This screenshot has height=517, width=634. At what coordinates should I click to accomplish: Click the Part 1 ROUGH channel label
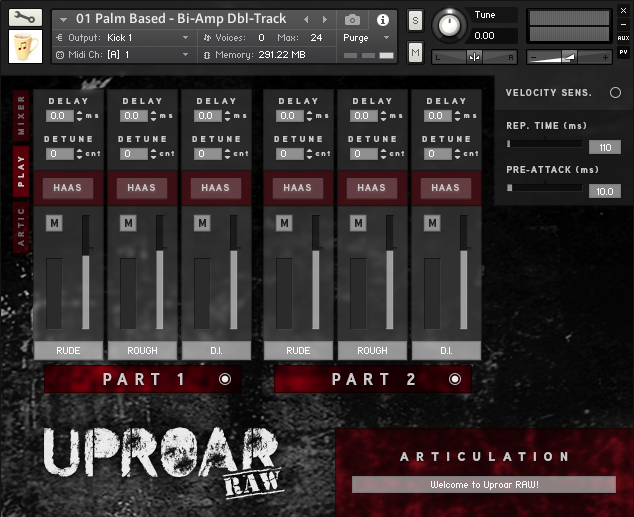(x=142, y=350)
